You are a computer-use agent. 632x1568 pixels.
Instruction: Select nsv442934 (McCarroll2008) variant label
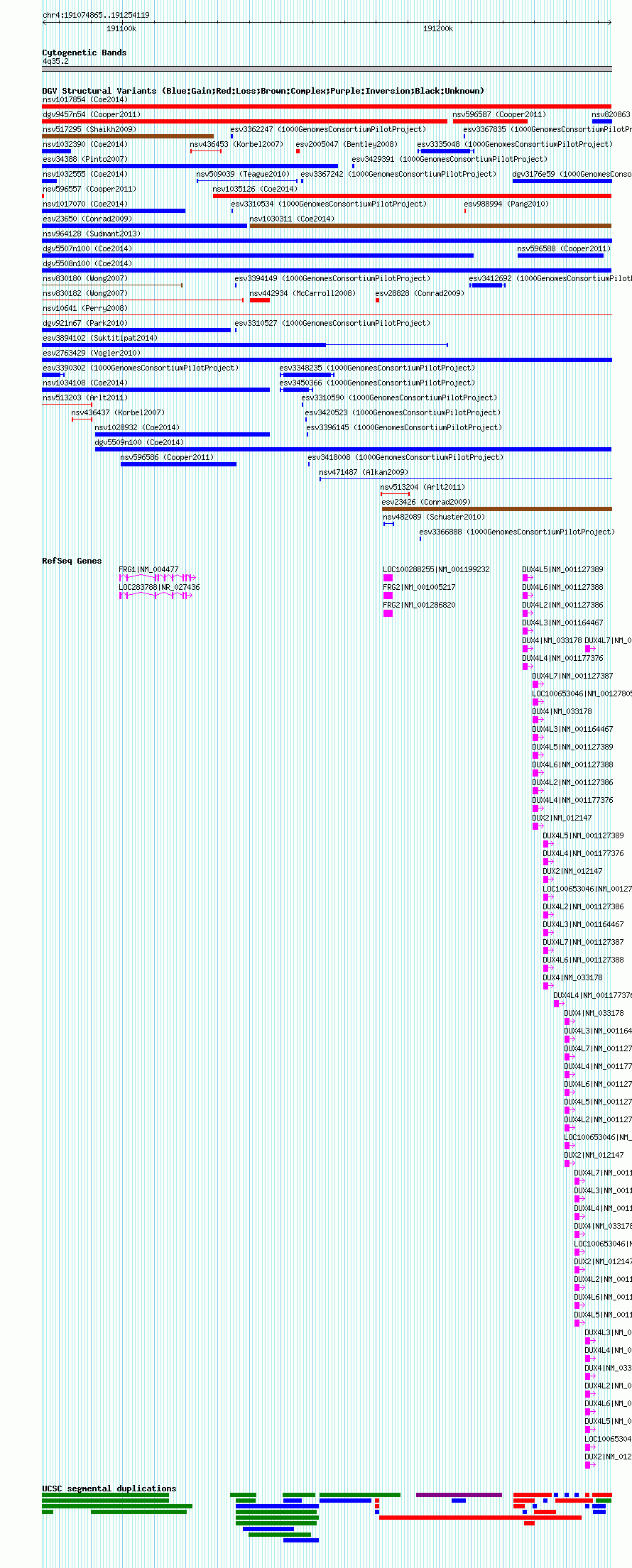[303, 293]
